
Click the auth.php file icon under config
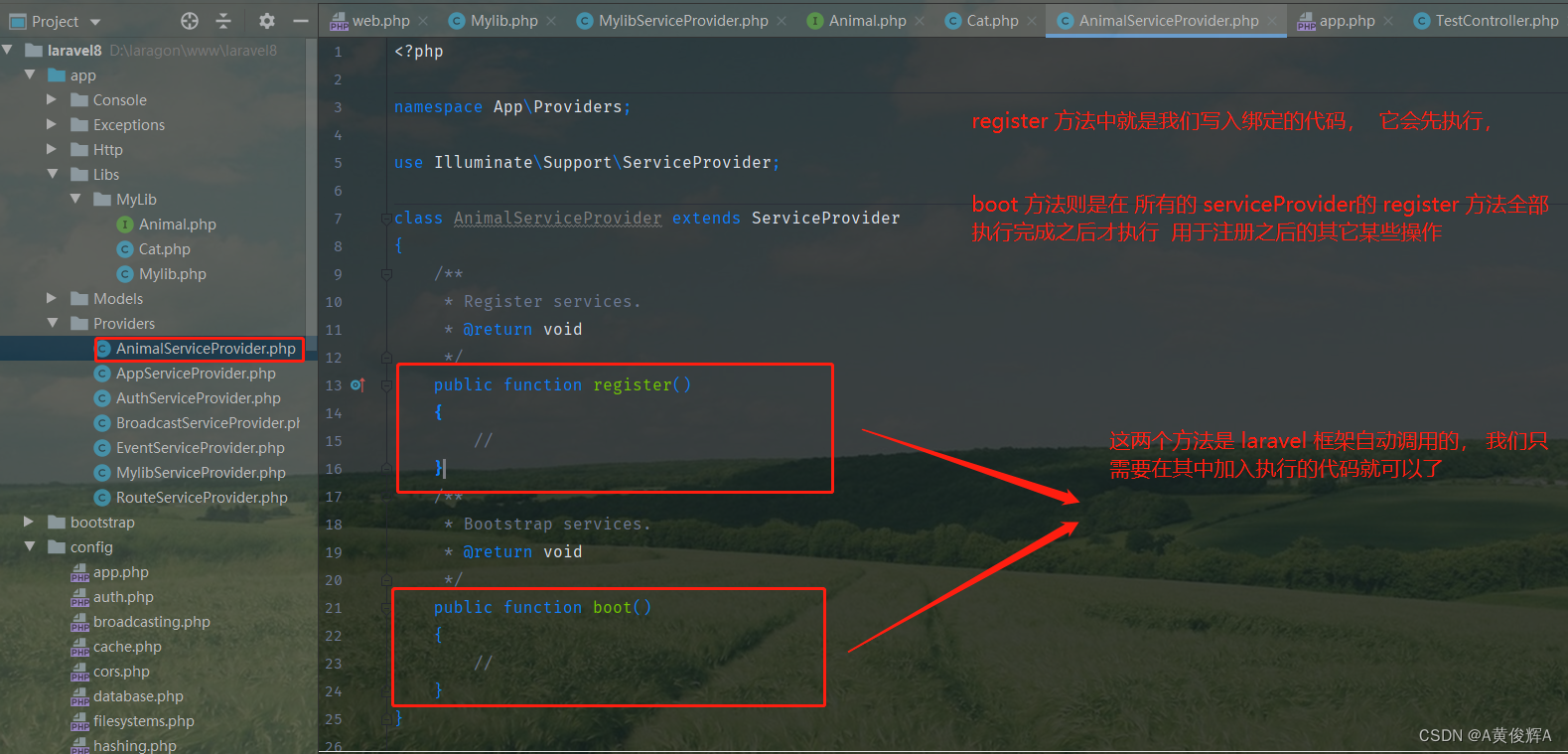80,598
